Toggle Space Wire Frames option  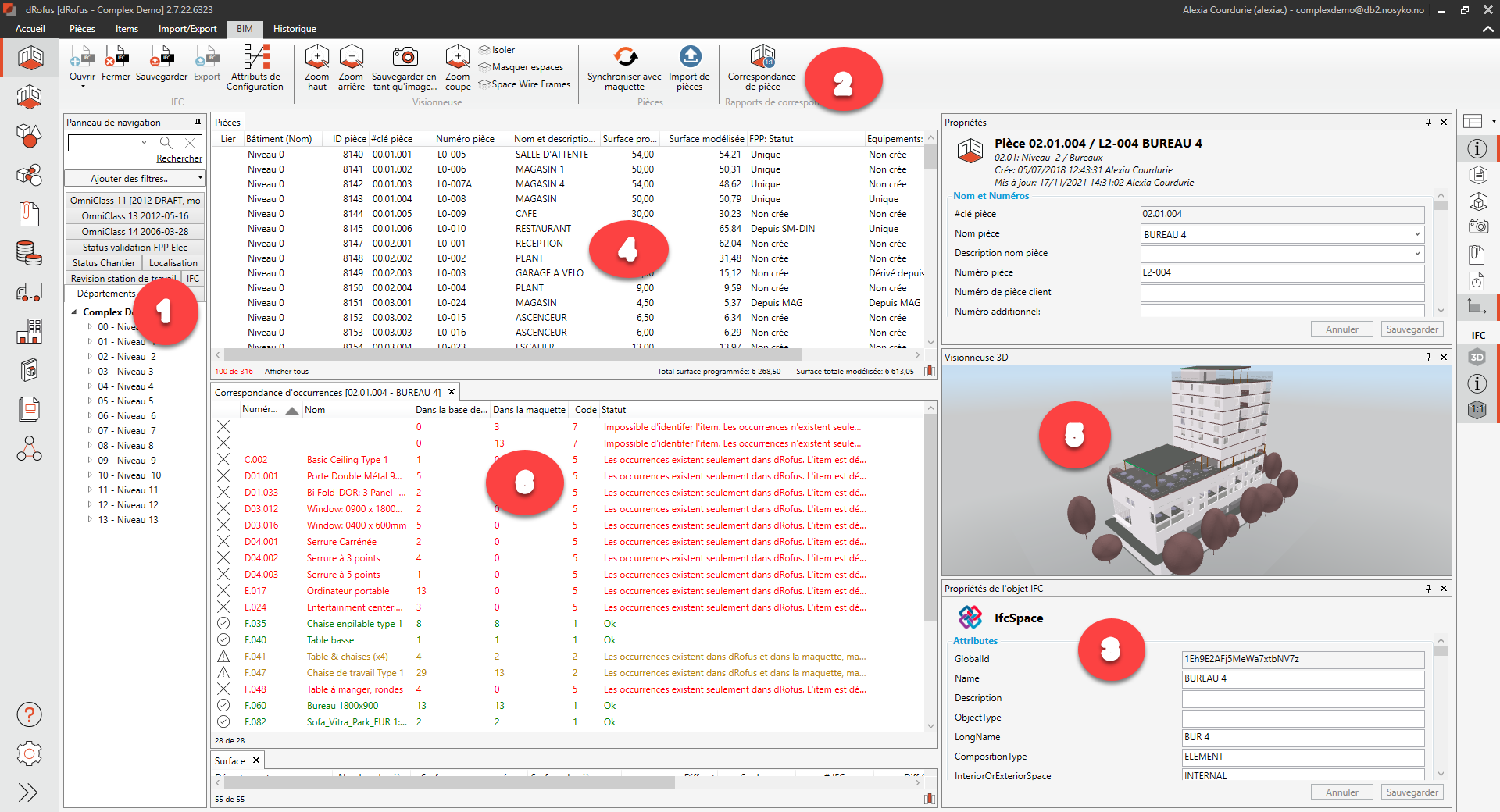click(x=530, y=84)
